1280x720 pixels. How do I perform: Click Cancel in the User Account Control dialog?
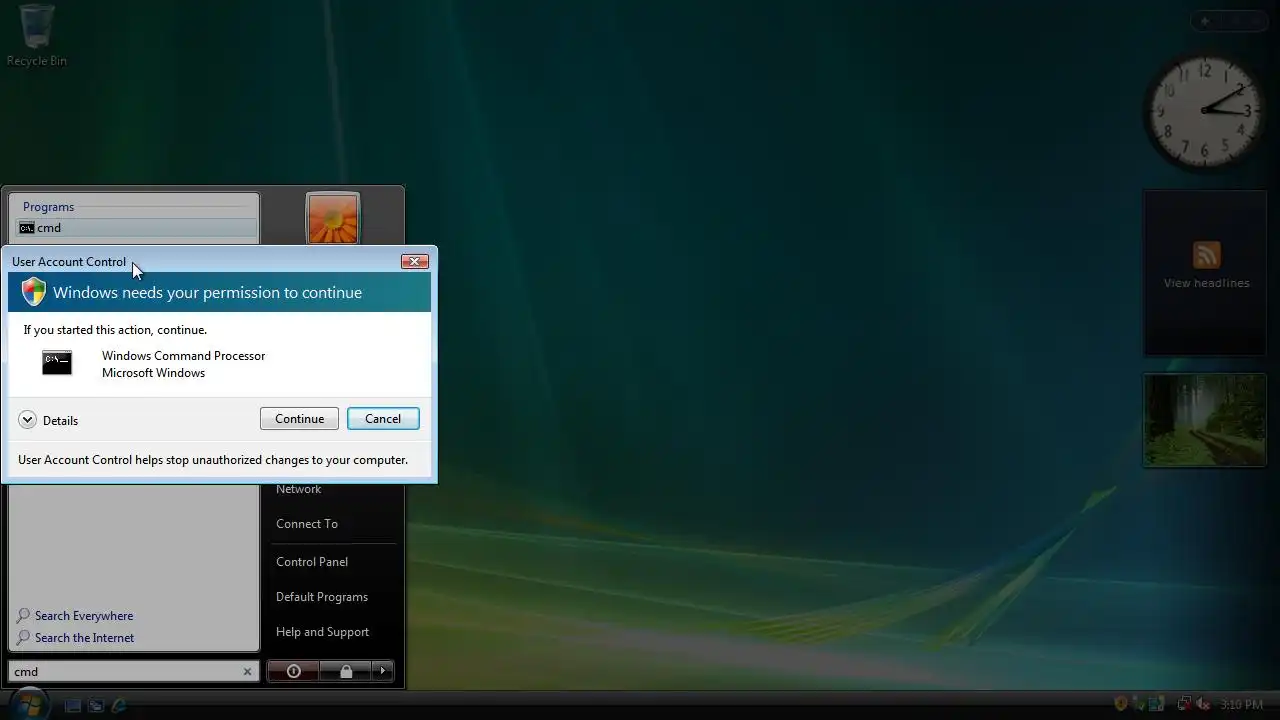[x=383, y=419]
